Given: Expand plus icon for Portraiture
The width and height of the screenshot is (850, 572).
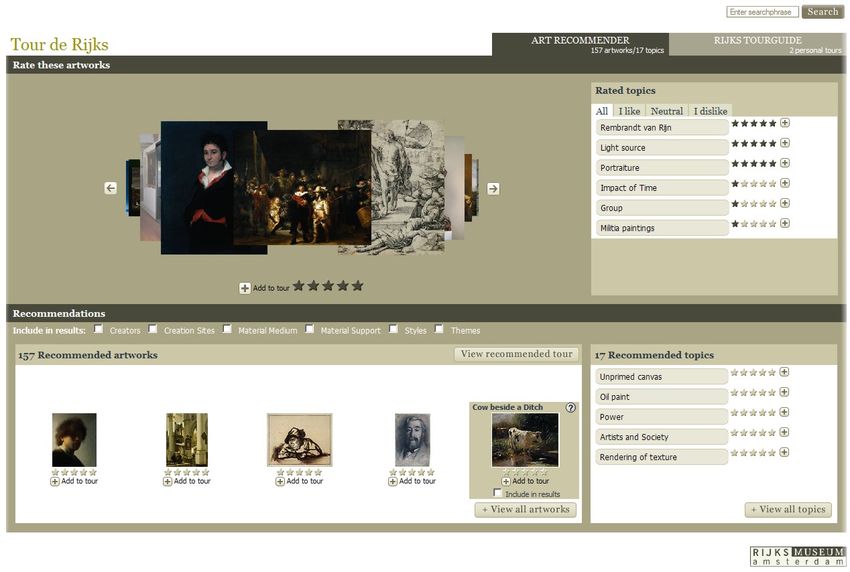Looking at the screenshot, I should 784,163.
